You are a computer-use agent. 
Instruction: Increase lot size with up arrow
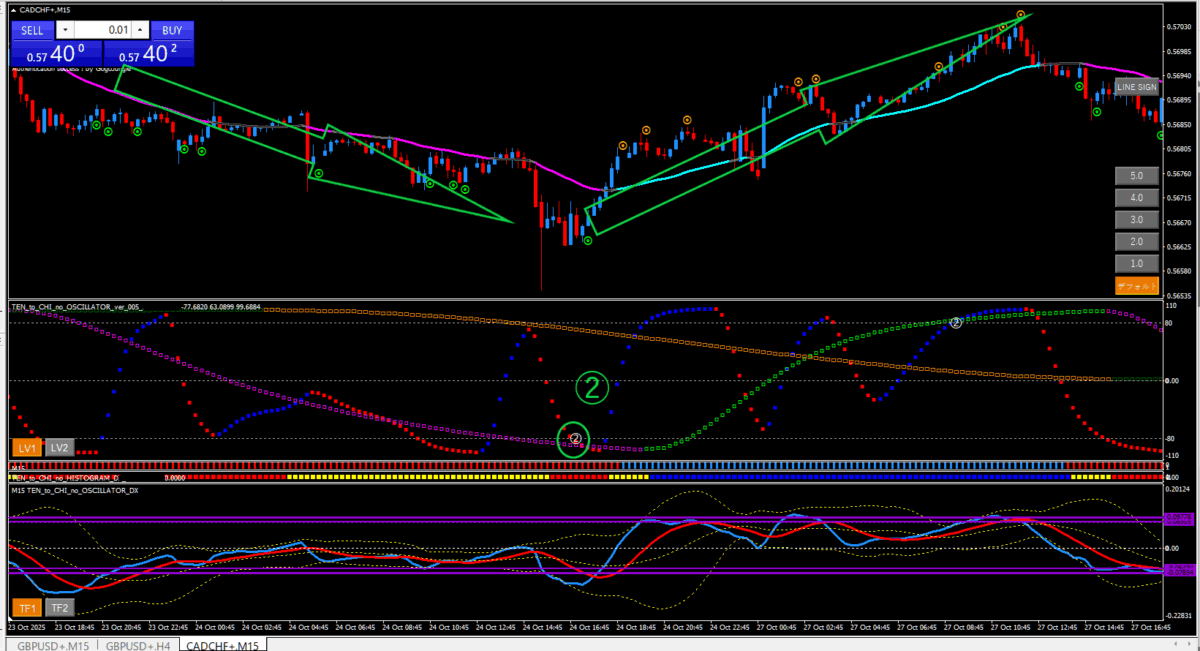[140, 31]
